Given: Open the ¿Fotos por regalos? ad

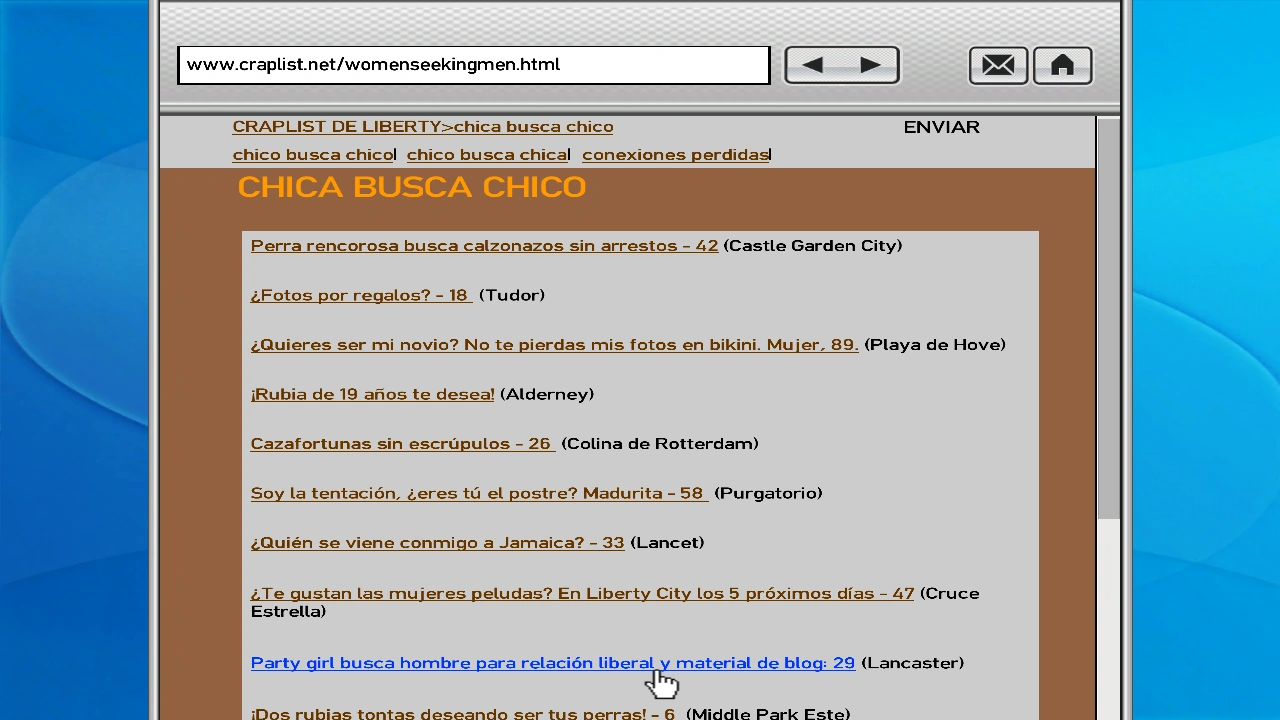Looking at the screenshot, I should pyautogui.click(x=361, y=295).
